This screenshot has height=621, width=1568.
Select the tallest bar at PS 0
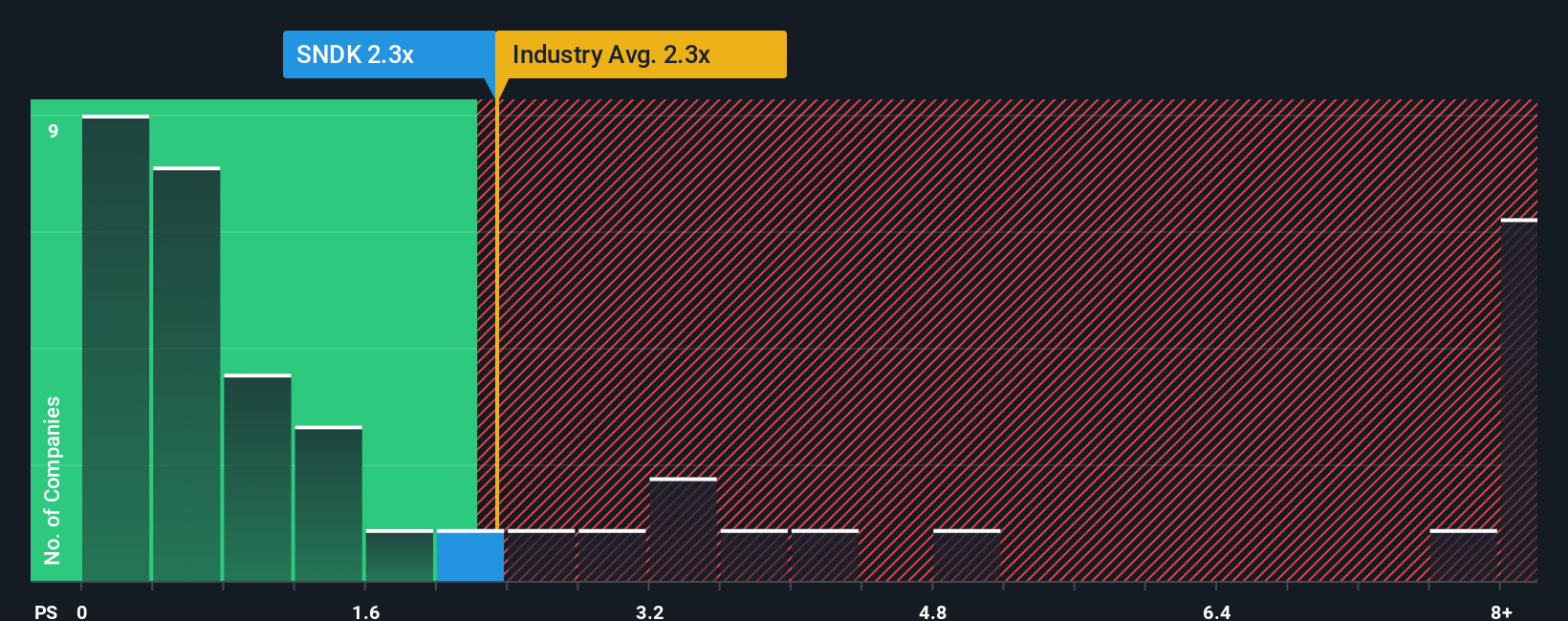click(x=116, y=348)
